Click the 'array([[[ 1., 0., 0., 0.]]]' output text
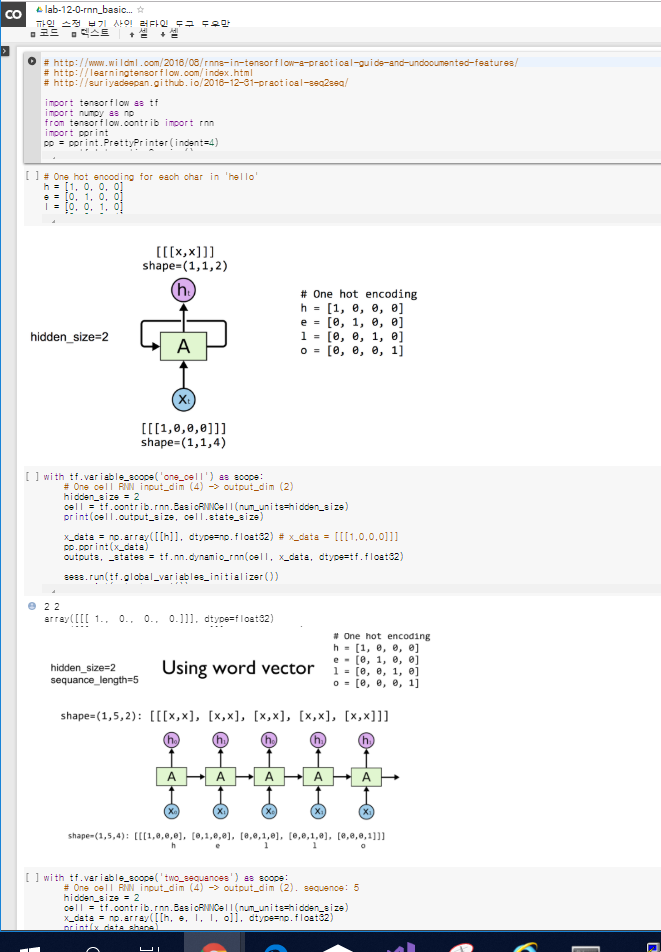 (x=159, y=619)
